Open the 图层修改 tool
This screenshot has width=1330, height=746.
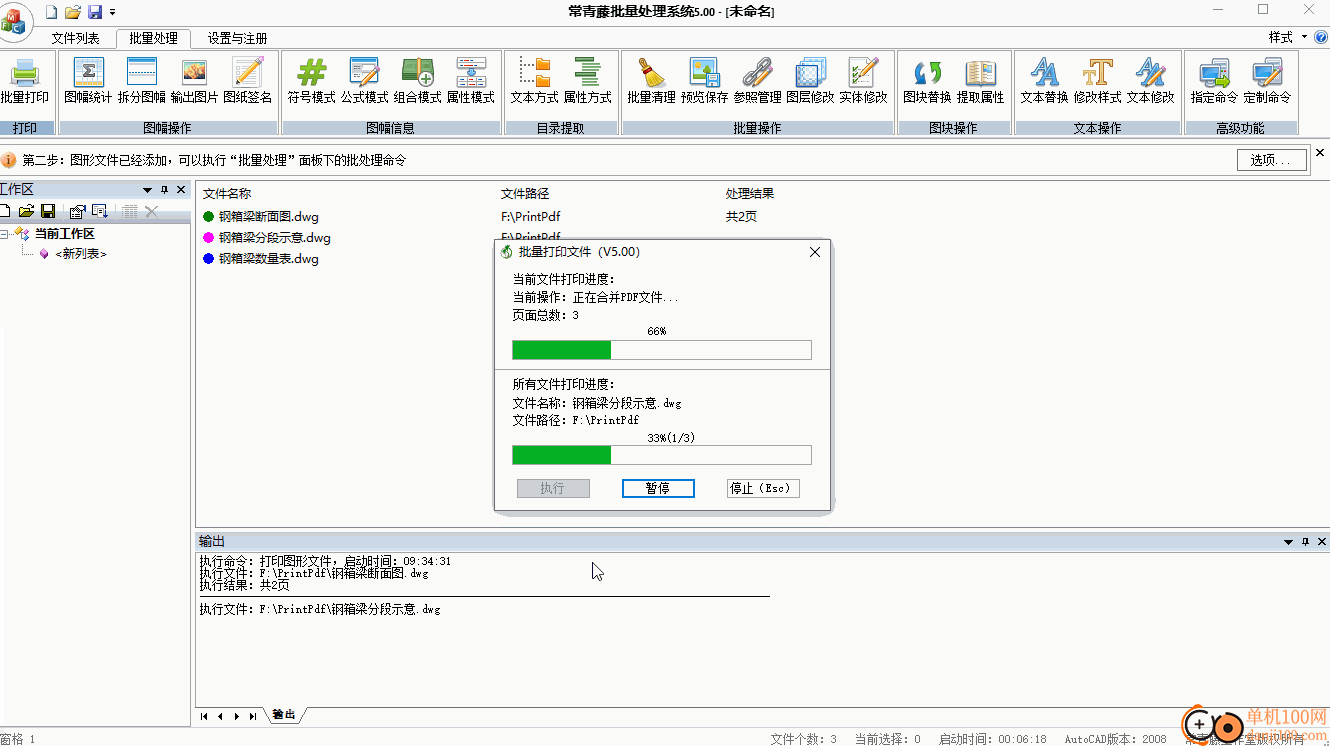810,81
